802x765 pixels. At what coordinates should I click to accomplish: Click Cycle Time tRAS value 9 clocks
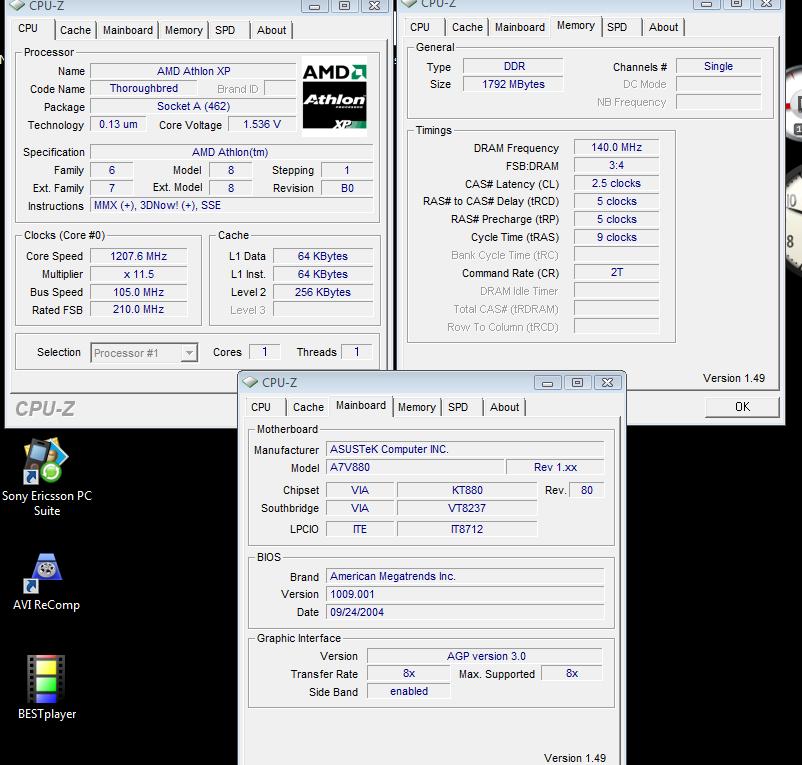616,237
